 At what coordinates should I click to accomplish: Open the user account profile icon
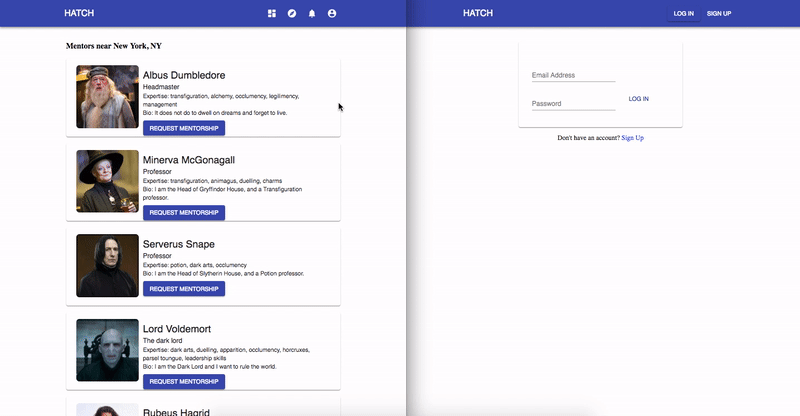[x=332, y=13]
